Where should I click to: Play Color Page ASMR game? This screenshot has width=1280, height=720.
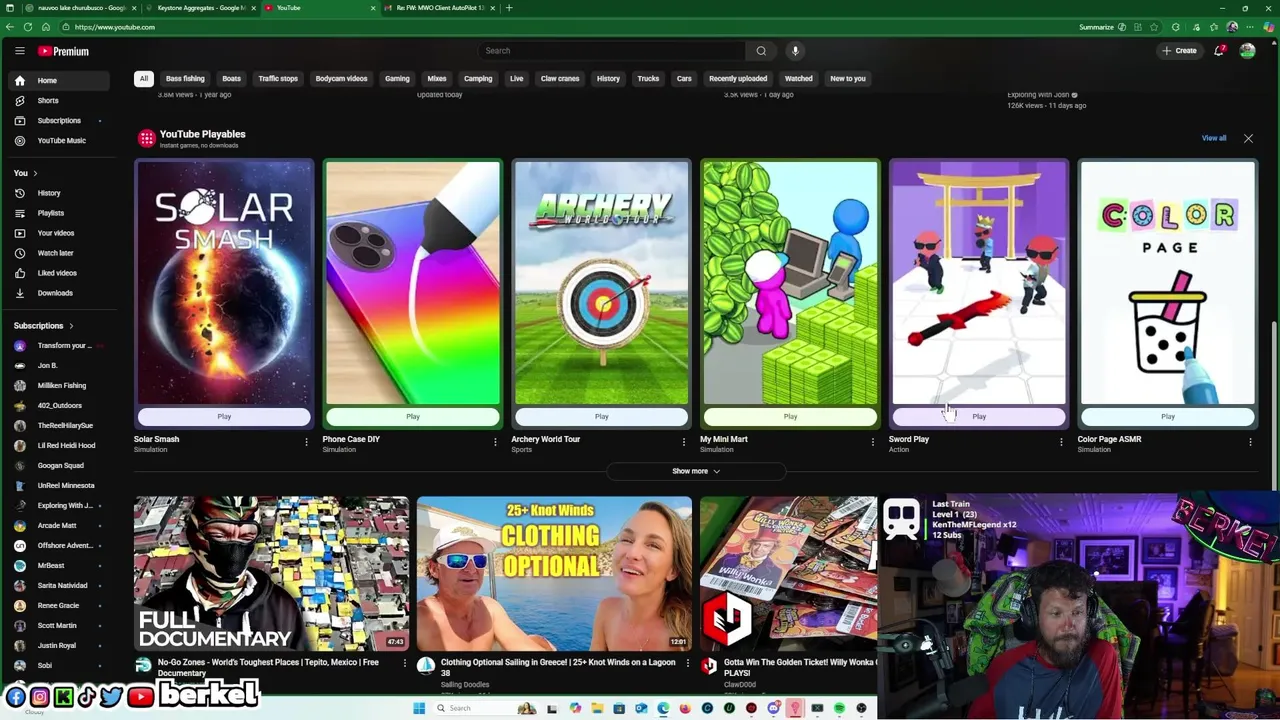click(x=1168, y=417)
